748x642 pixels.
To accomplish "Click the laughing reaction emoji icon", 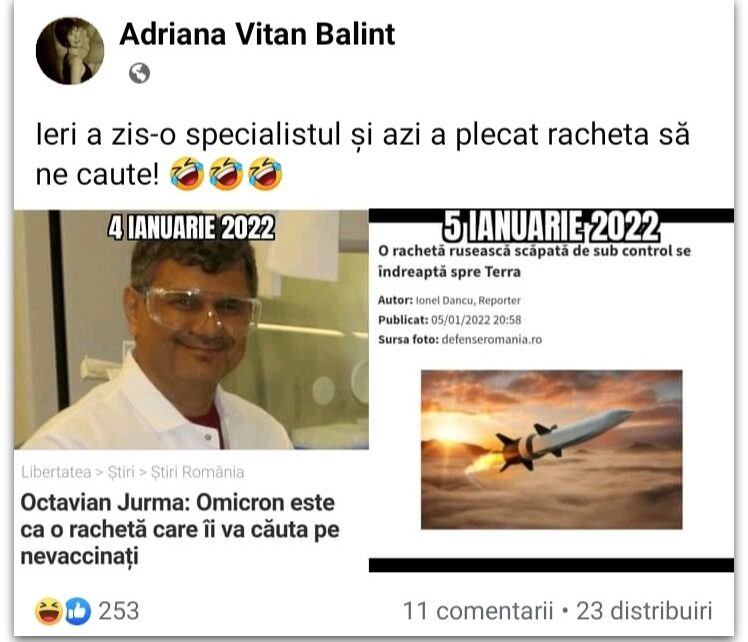I will pyautogui.click(x=49, y=611).
